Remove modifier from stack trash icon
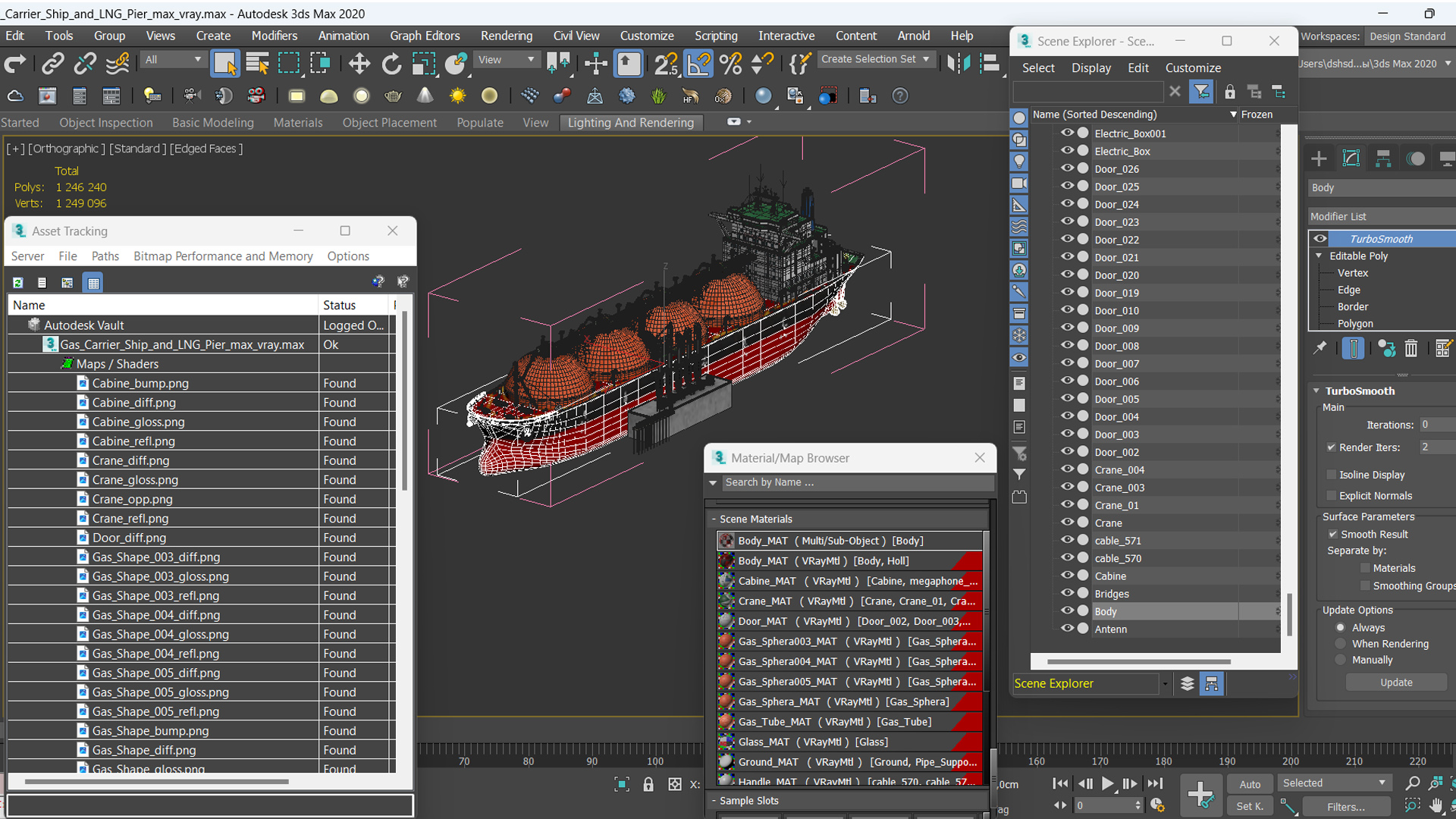The width and height of the screenshot is (1456, 819). click(x=1410, y=348)
